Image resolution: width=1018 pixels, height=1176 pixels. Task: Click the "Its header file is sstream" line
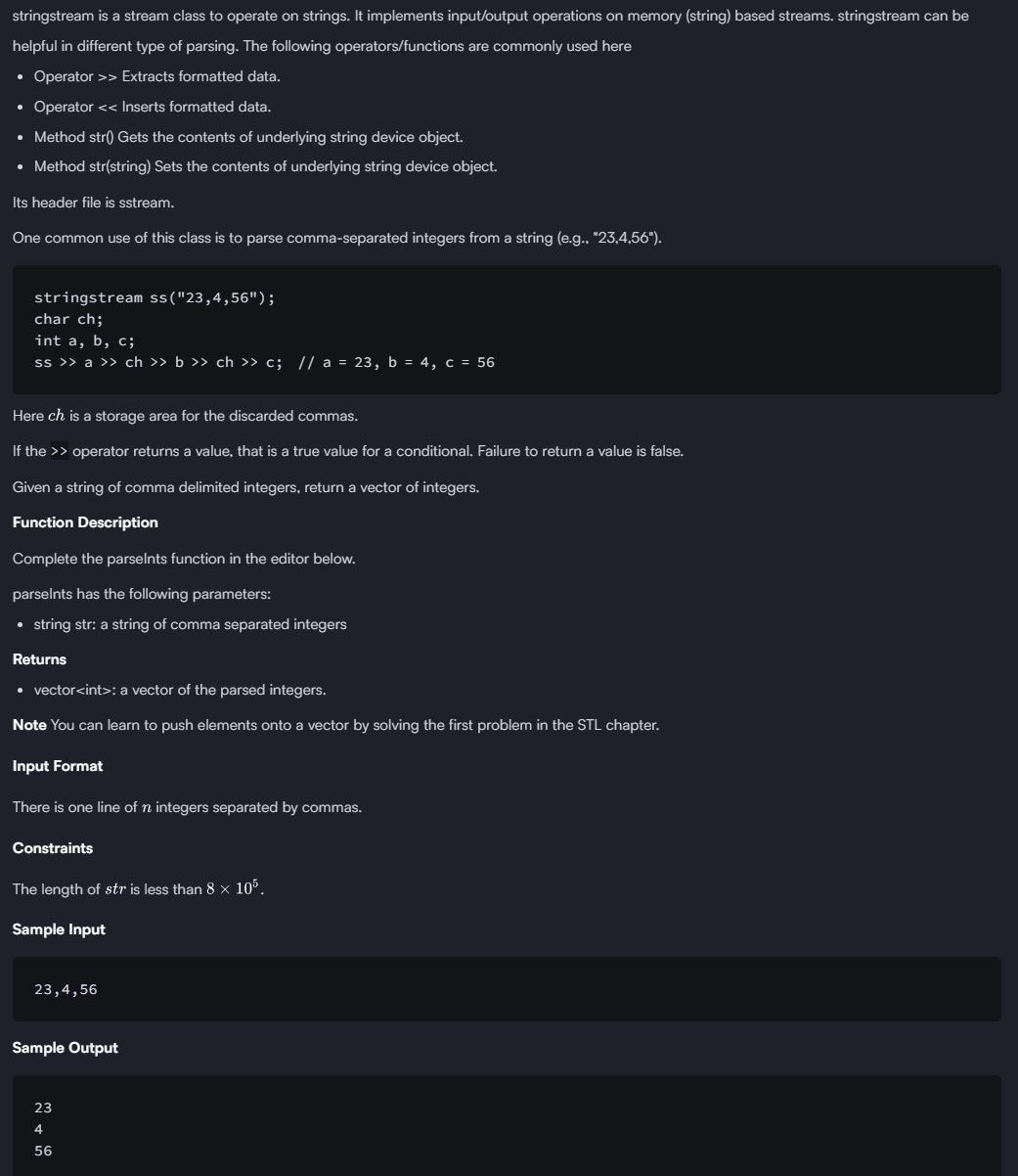93,203
